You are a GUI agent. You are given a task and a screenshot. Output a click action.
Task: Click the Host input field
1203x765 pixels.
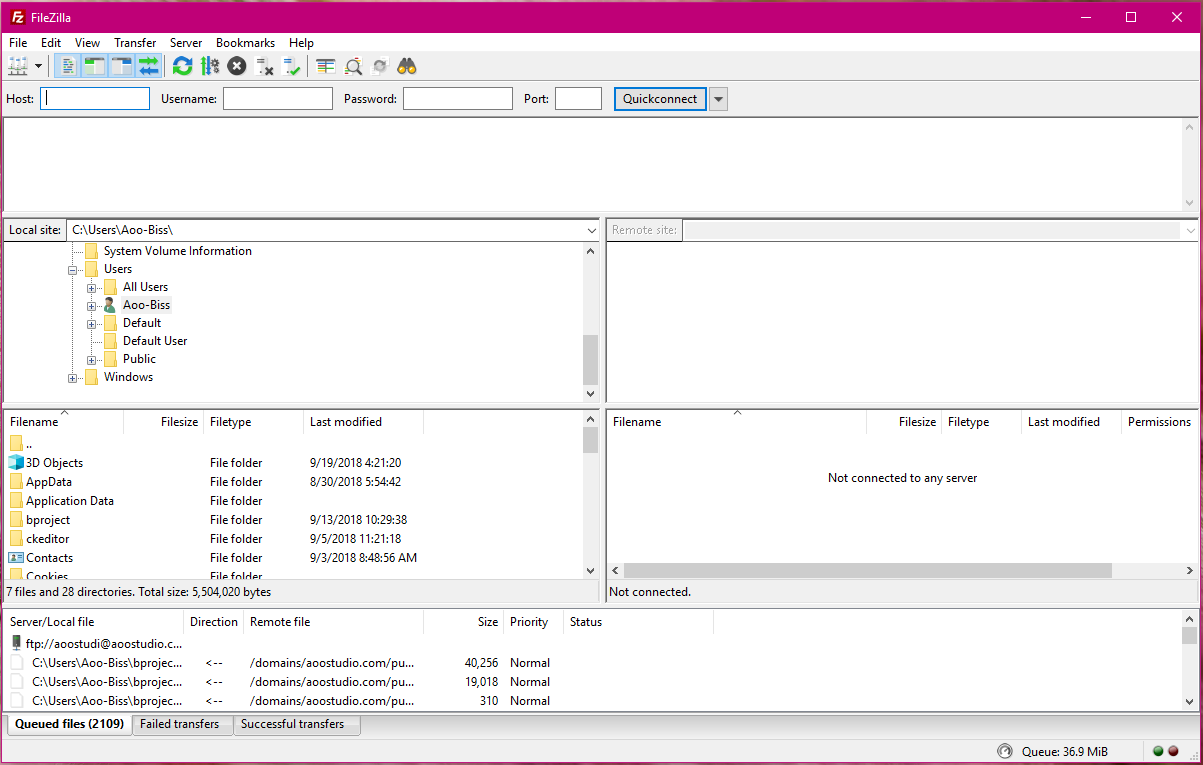tap(95, 99)
